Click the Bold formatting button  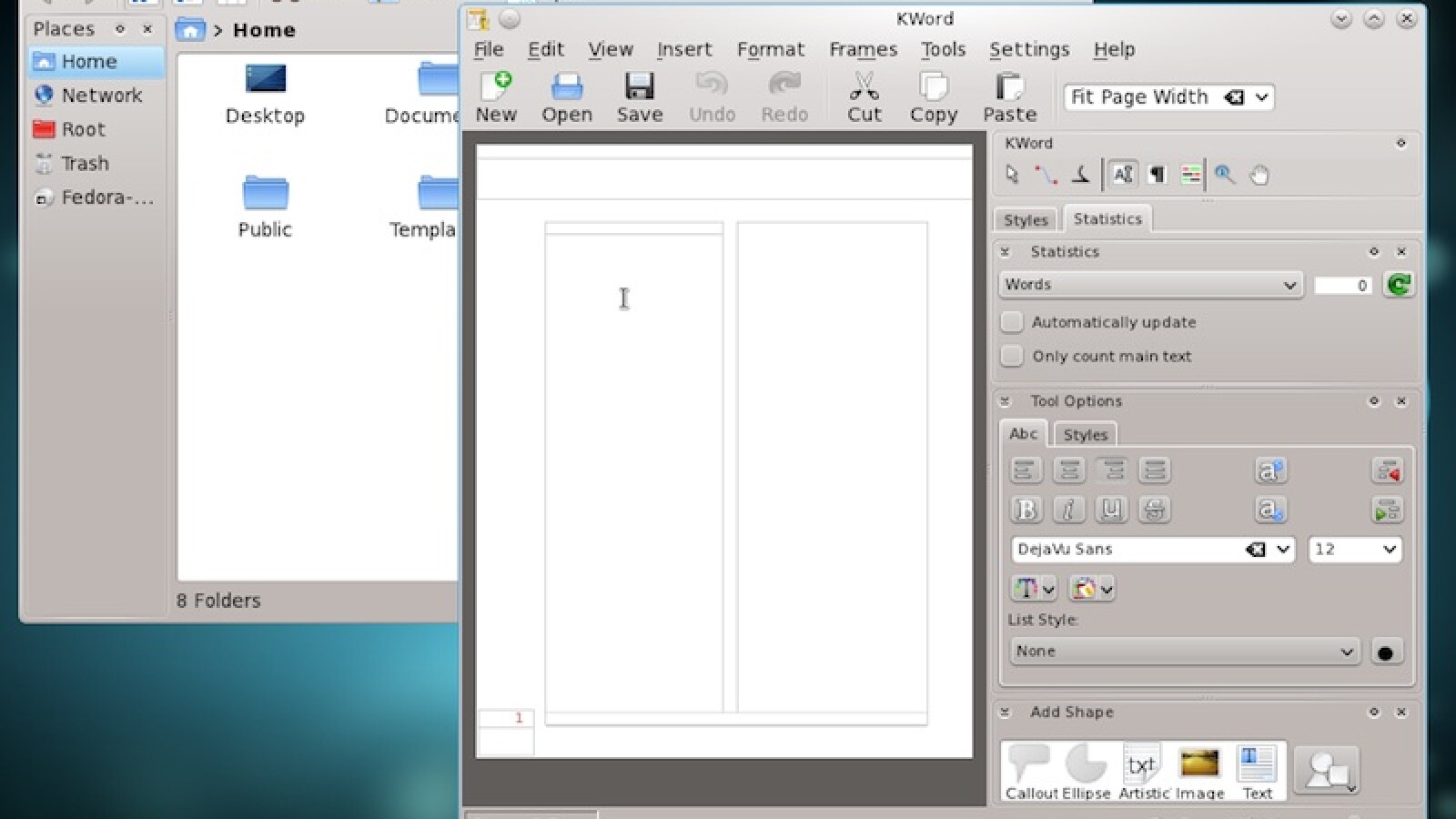1026,510
